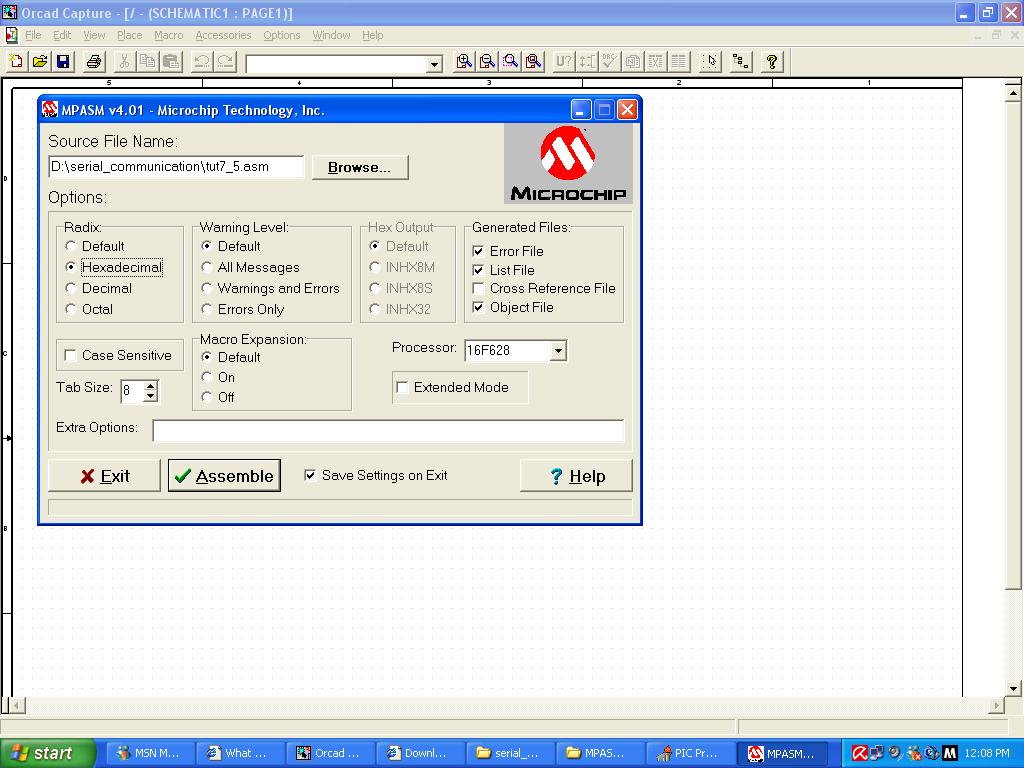
Task: Zoom in on the schematic with the toolbar icon
Action: pyautogui.click(x=464, y=61)
